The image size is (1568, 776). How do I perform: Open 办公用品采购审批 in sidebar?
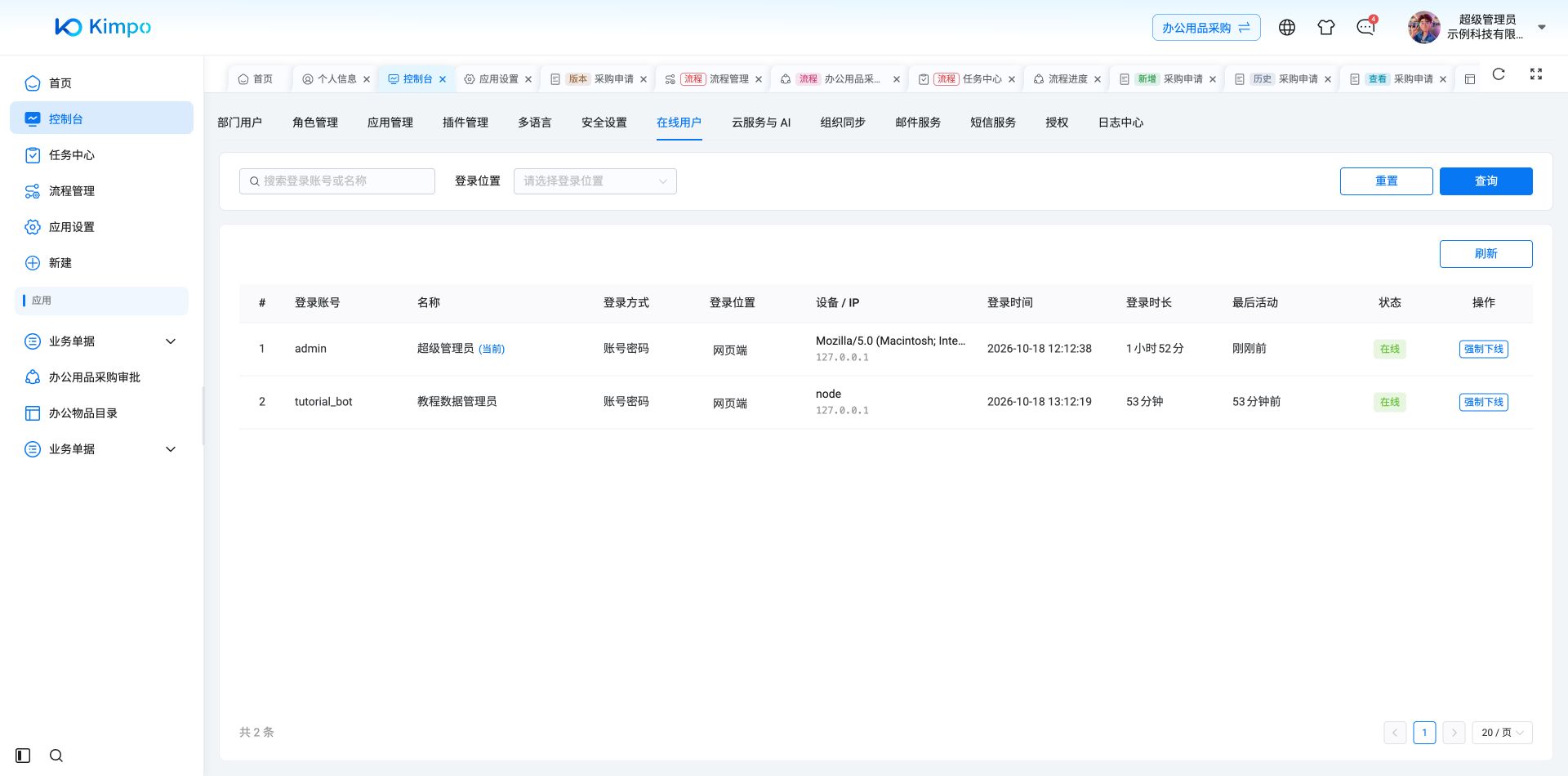[101, 377]
